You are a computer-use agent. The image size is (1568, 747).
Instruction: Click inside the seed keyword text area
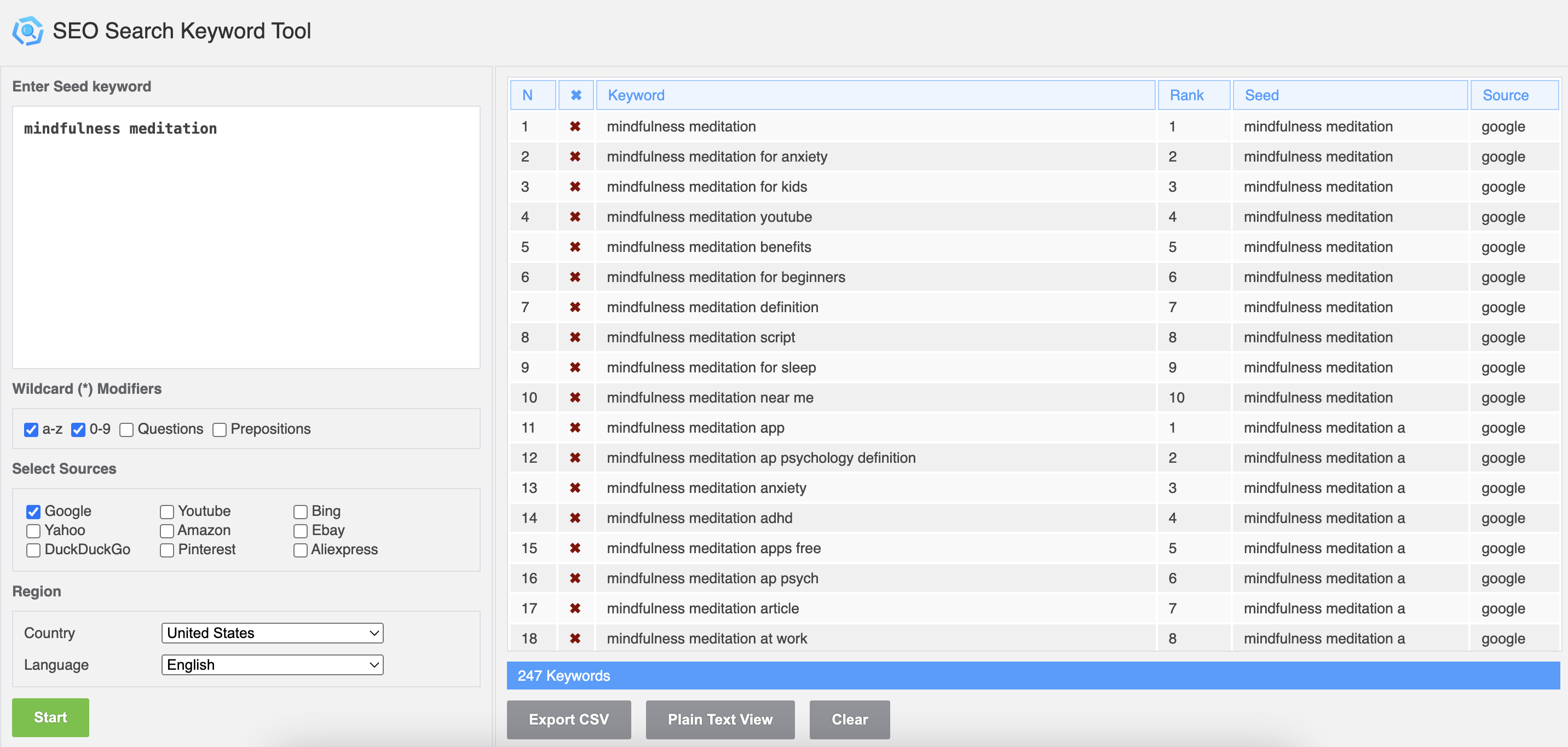pos(246,238)
